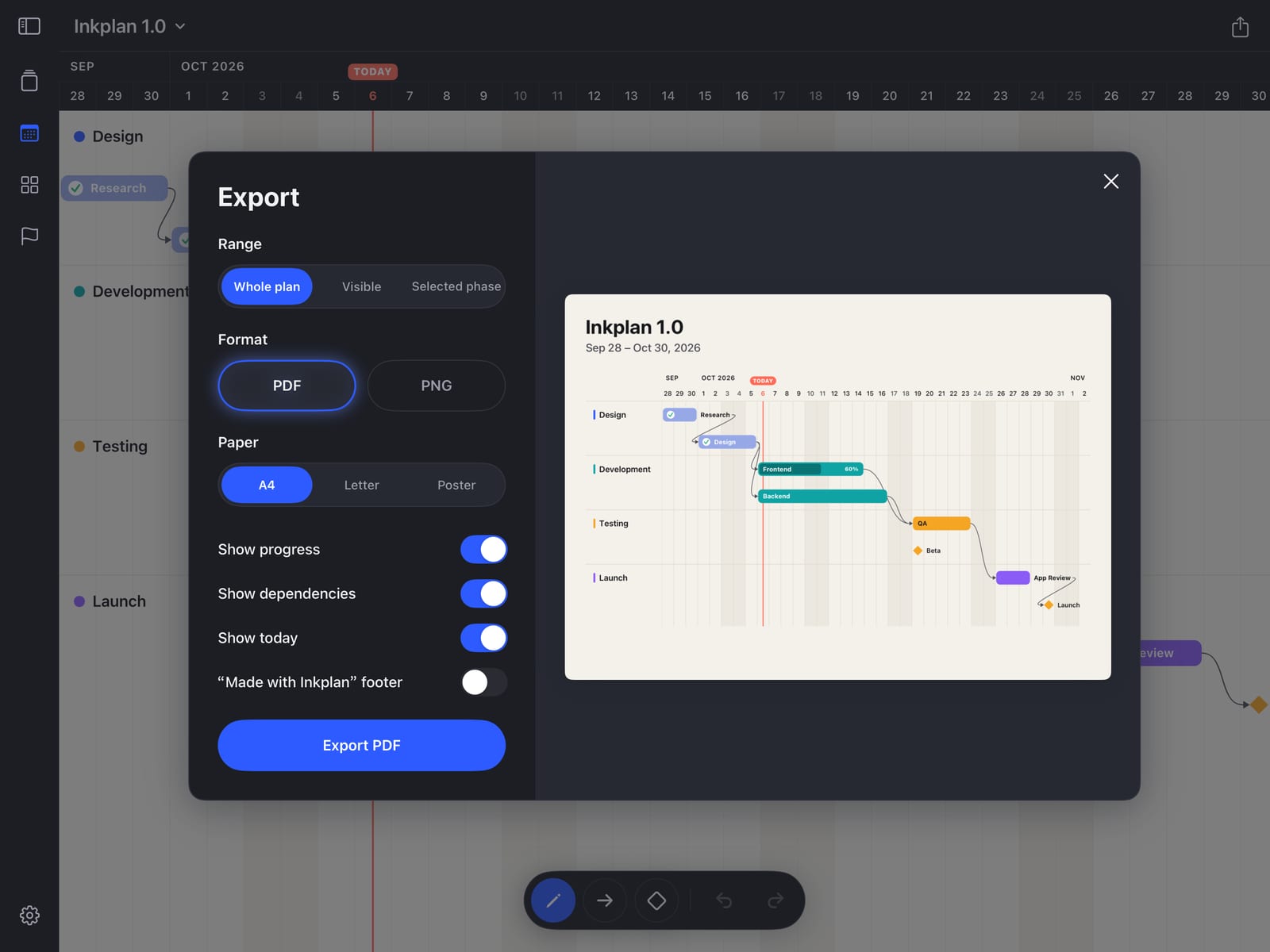Click the TODAY marker badge
The width and height of the screenshot is (1270, 952).
372,71
